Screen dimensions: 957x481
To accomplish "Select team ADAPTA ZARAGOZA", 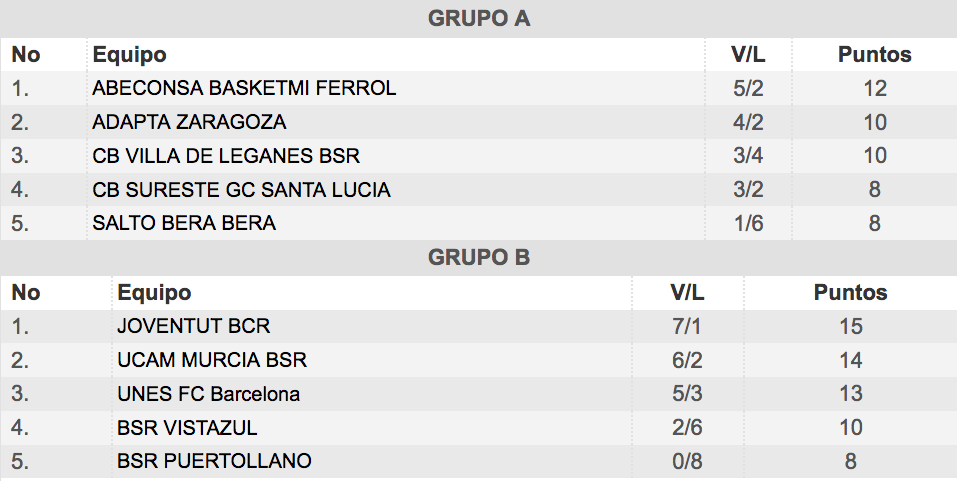I will coord(189,122).
